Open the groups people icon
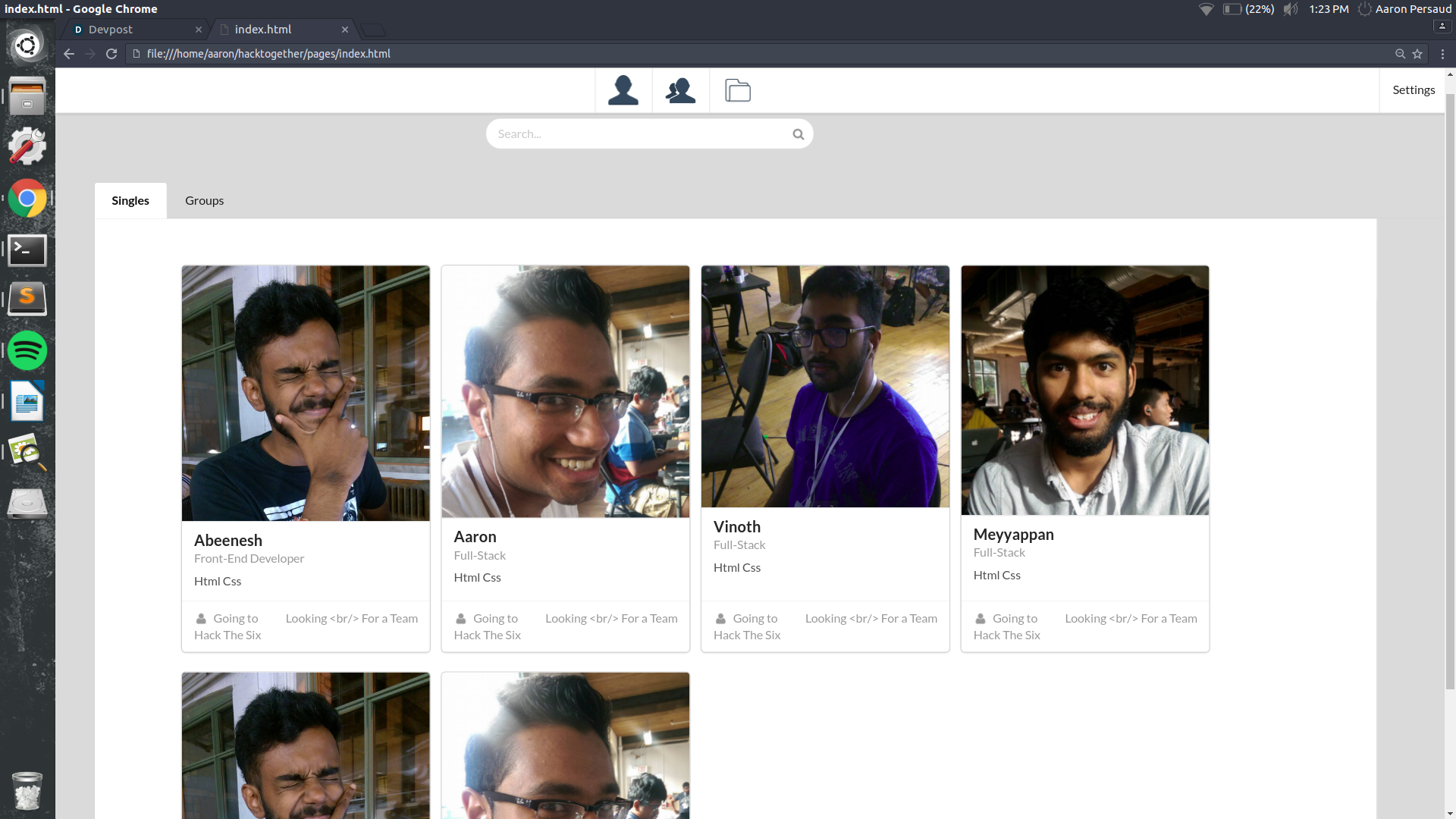 680,90
